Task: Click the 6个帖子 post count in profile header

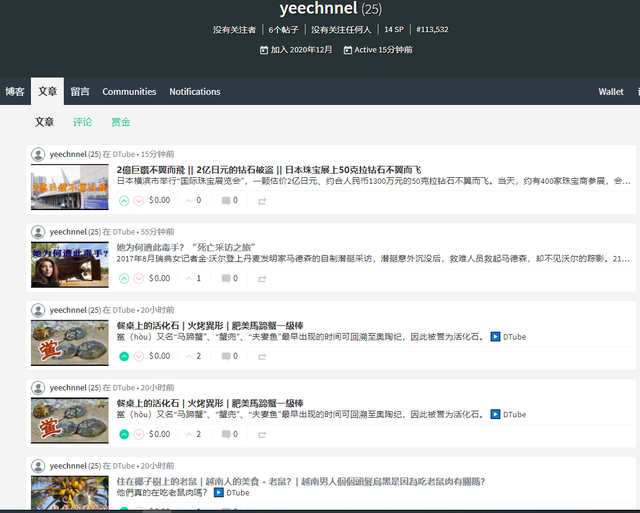Action: pyautogui.click(x=283, y=29)
